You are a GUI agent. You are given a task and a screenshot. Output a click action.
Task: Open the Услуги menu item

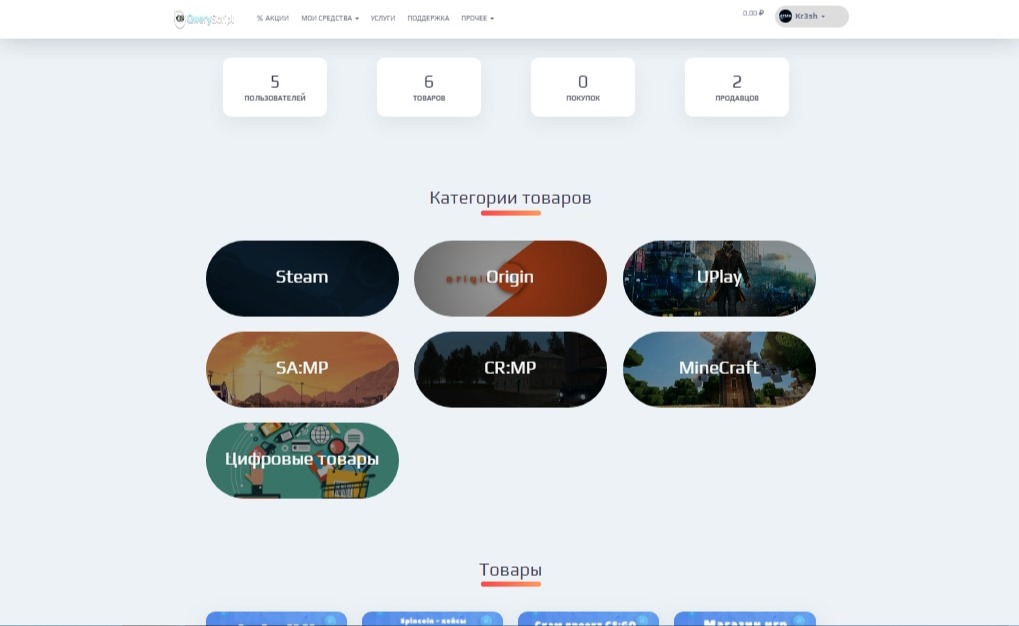[x=383, y=18]
